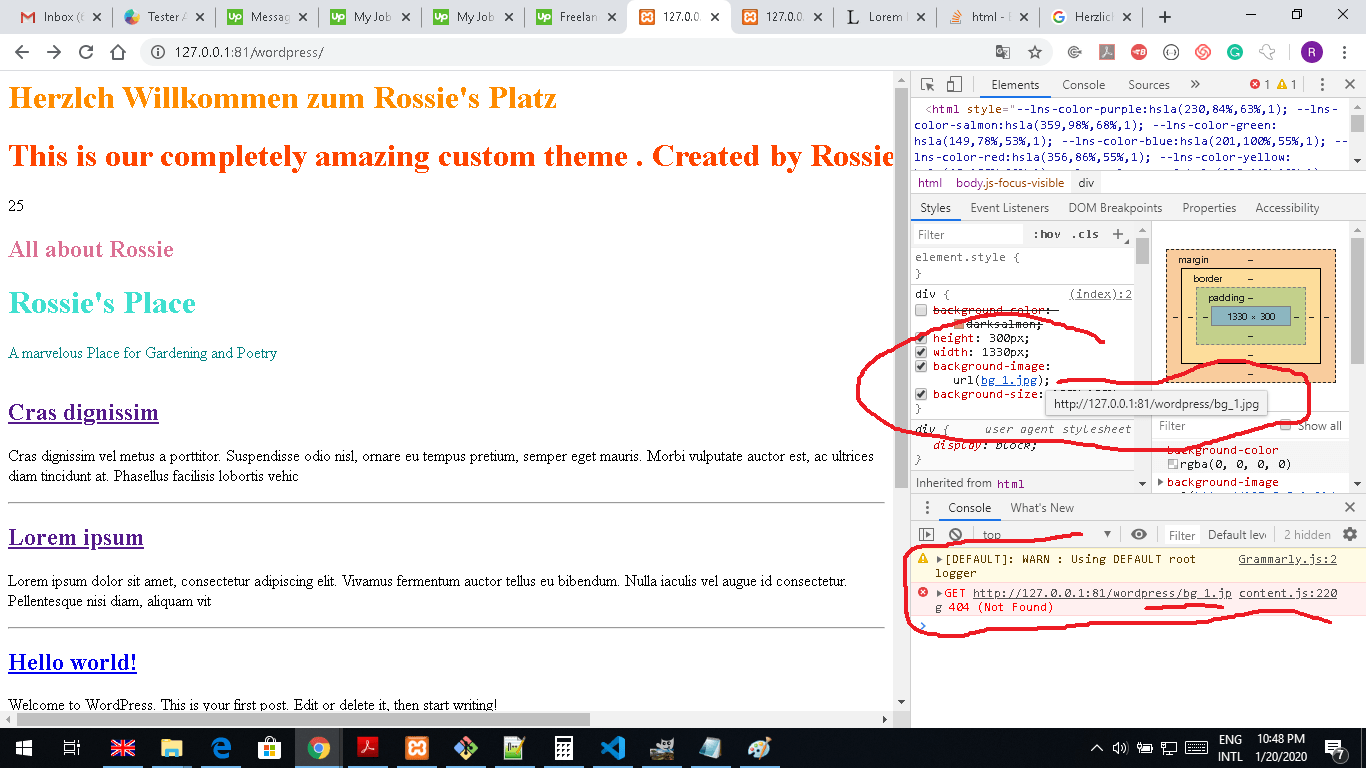Expand more DevTools tabs chevron

pyautogui.click(x=1194, y=85)
